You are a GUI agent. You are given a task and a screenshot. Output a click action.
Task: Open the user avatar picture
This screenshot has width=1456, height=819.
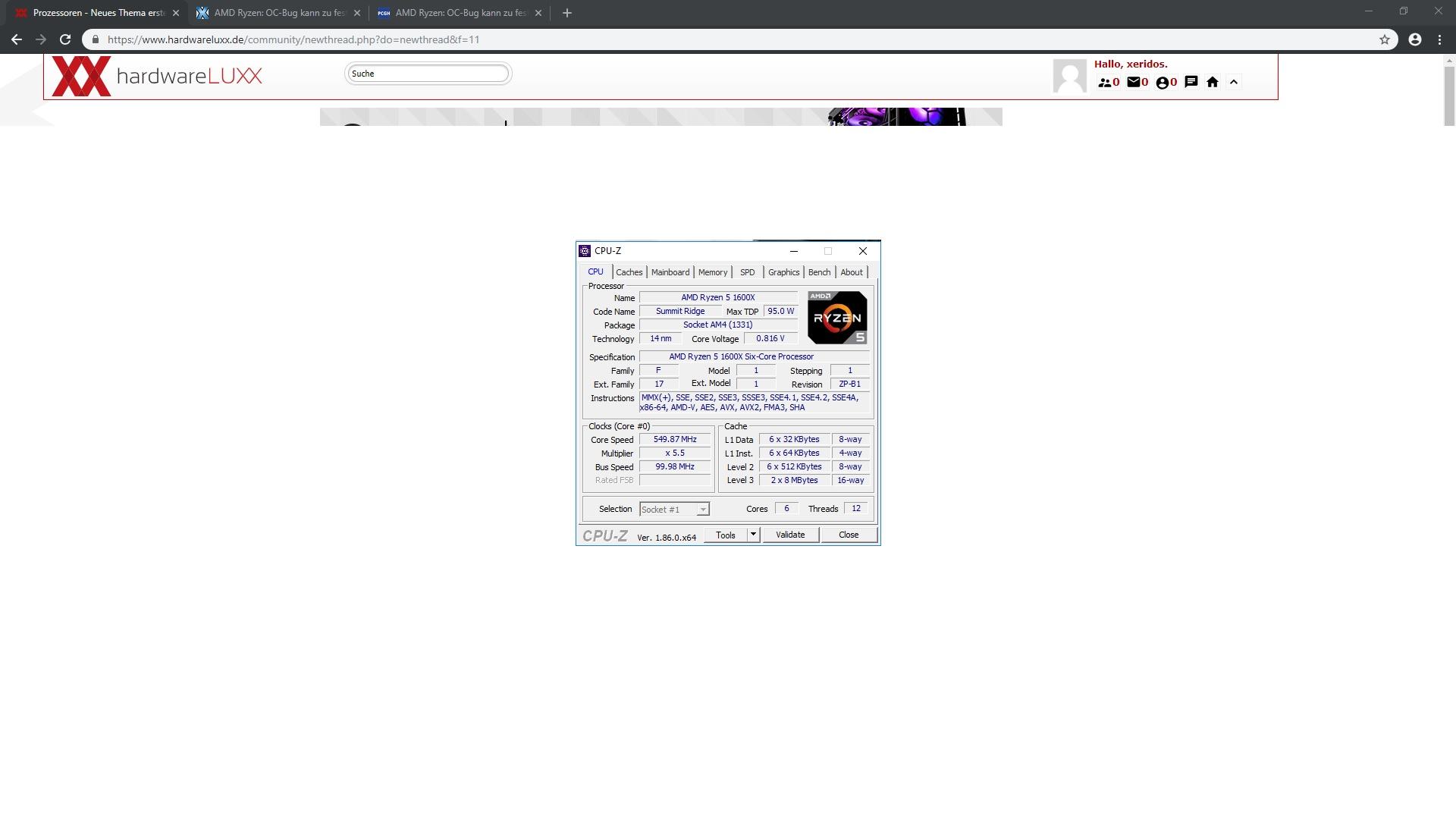tap(1069, 76)
